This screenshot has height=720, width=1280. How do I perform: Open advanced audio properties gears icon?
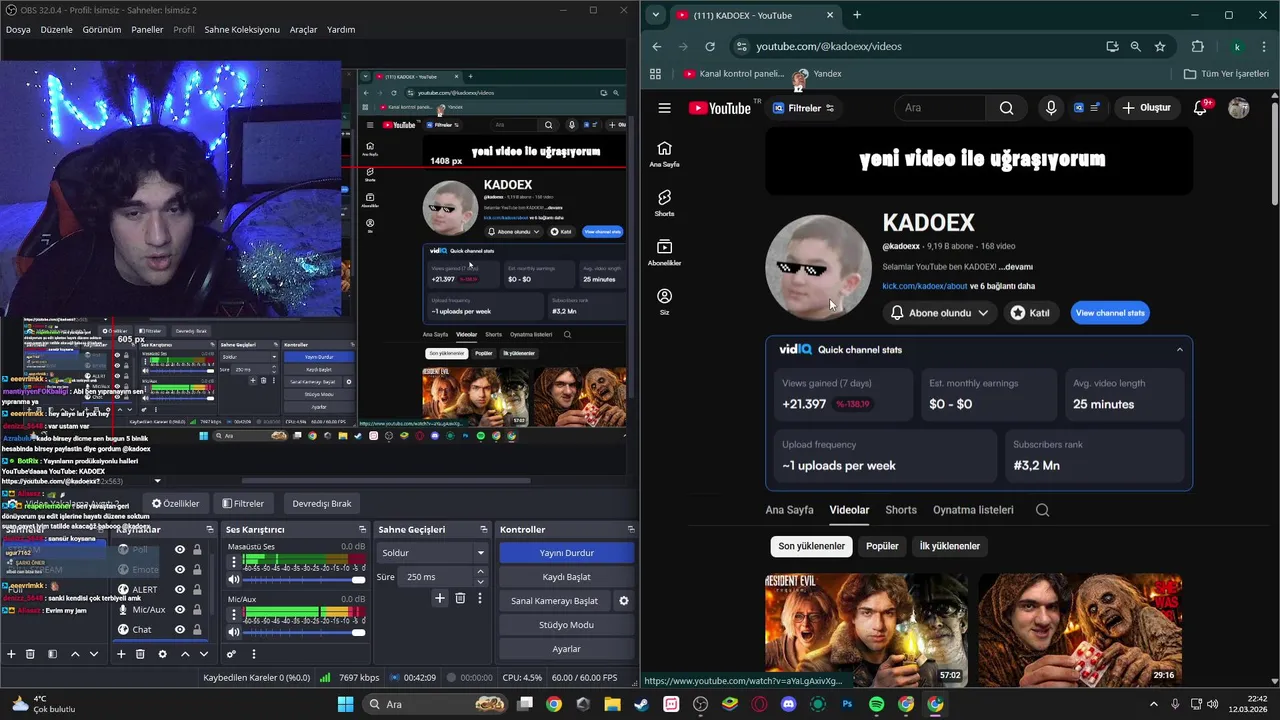231,654
